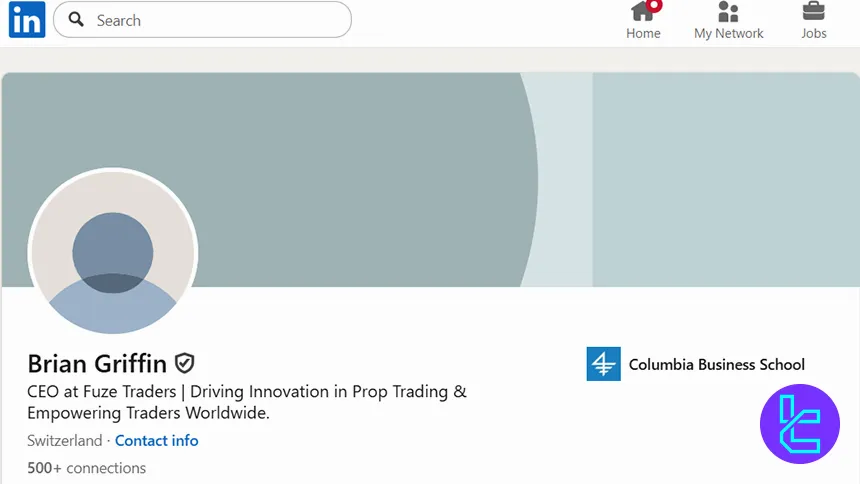The height and width of the screenshot is (484, 860).
Task: Open the Jobs briefcase icon
Action: 814,12
